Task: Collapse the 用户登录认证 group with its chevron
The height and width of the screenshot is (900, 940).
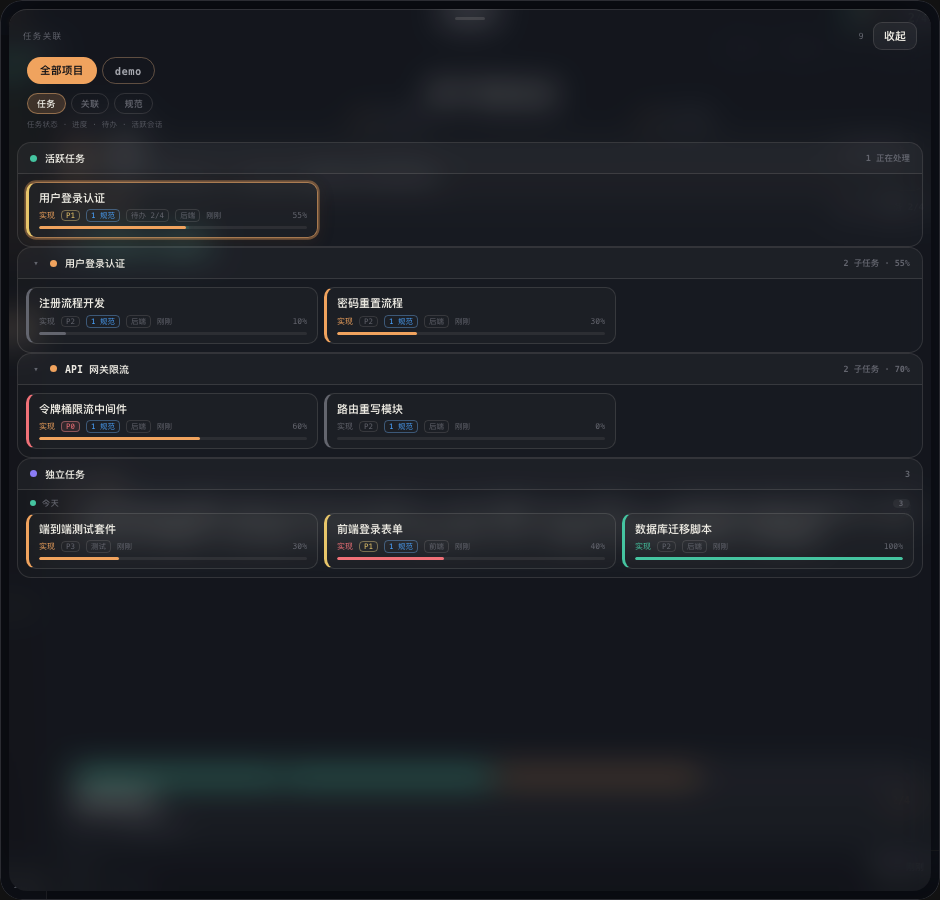Action: [36, 263]
